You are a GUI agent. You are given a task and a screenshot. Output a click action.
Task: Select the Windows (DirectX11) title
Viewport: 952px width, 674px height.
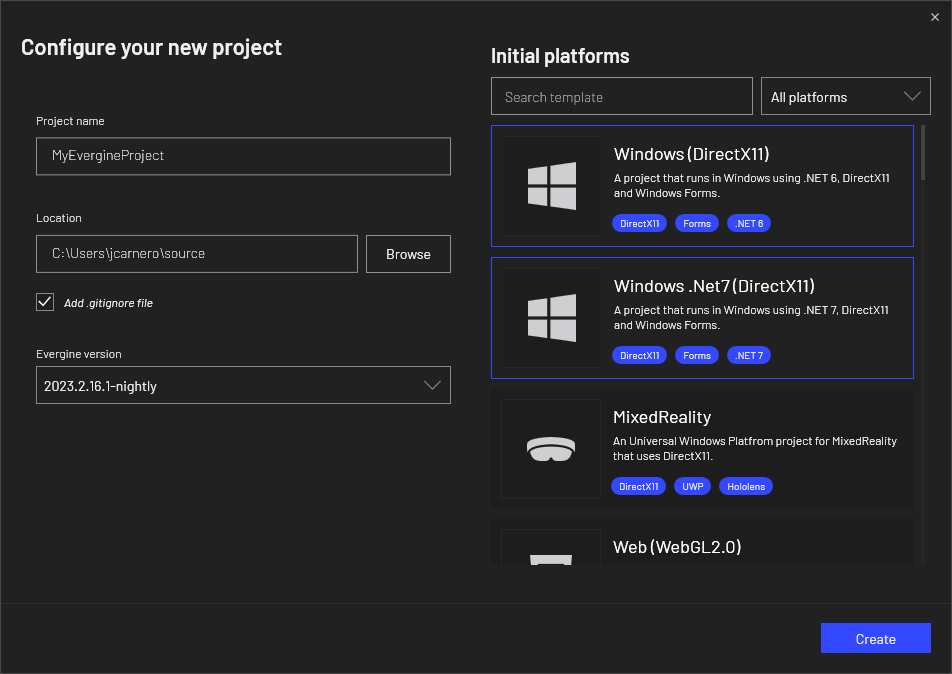(692, 154)
